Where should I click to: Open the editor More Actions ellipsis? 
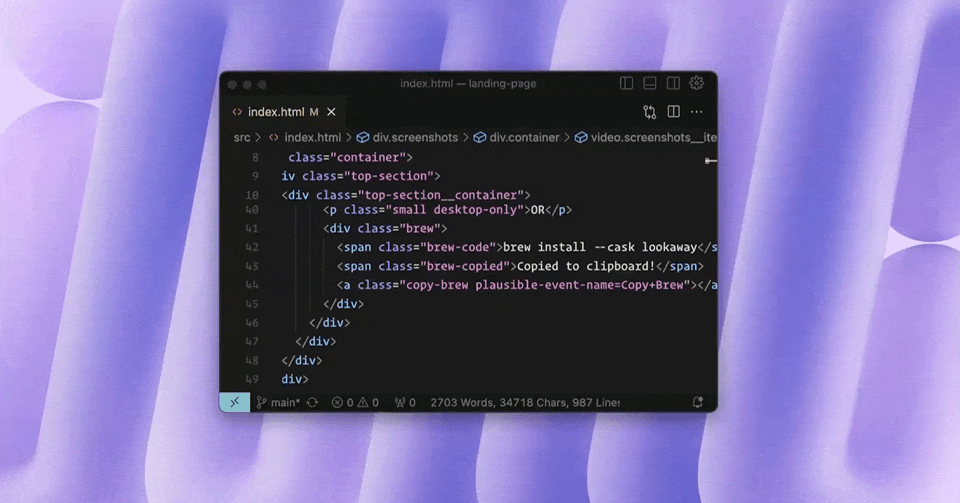(697, 112)
